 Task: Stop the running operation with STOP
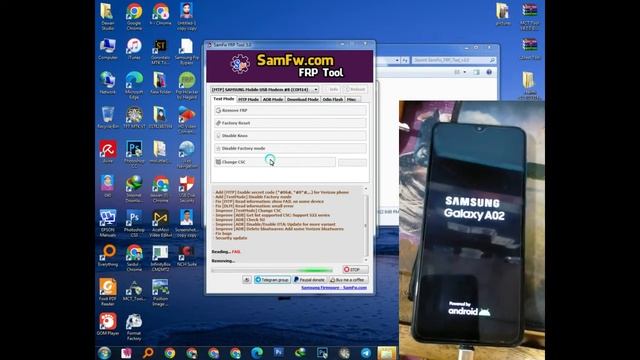pos(355,269)
